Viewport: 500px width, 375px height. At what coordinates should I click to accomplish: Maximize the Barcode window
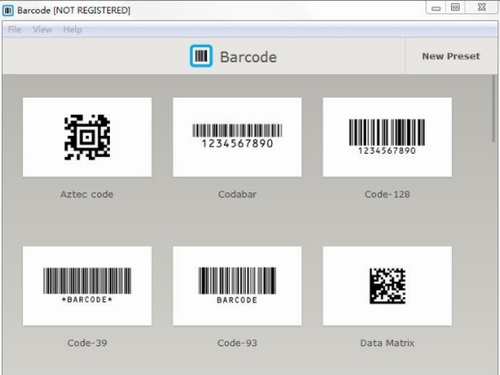(x=455, y=8)
